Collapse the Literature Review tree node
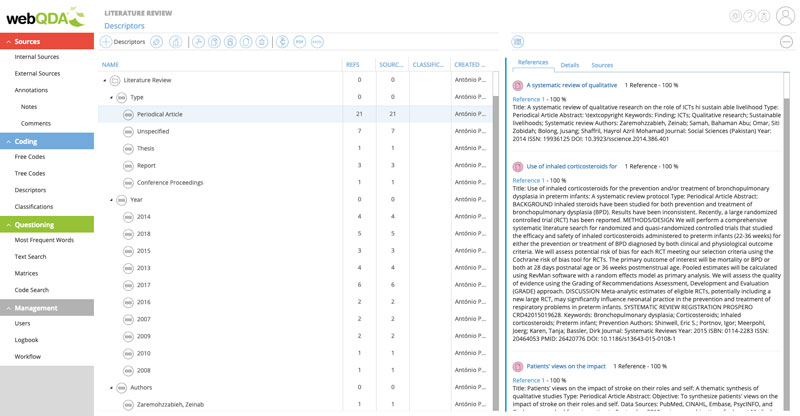 tap(105, 80)
